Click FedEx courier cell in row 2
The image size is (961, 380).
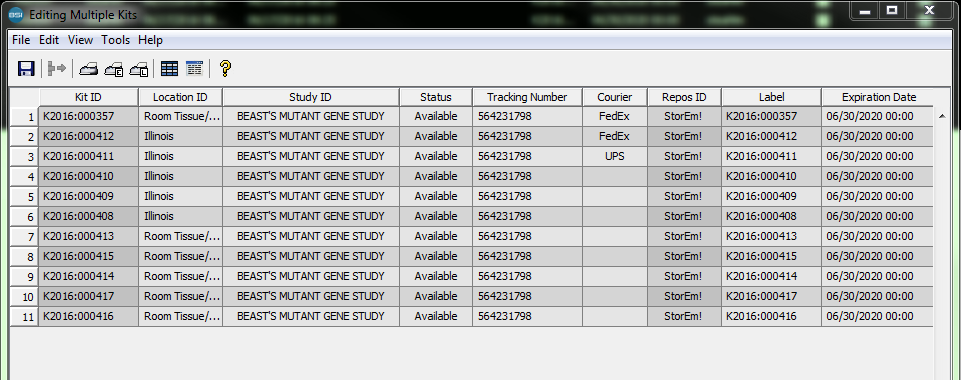pyautogui.click(x=615, y=136)
